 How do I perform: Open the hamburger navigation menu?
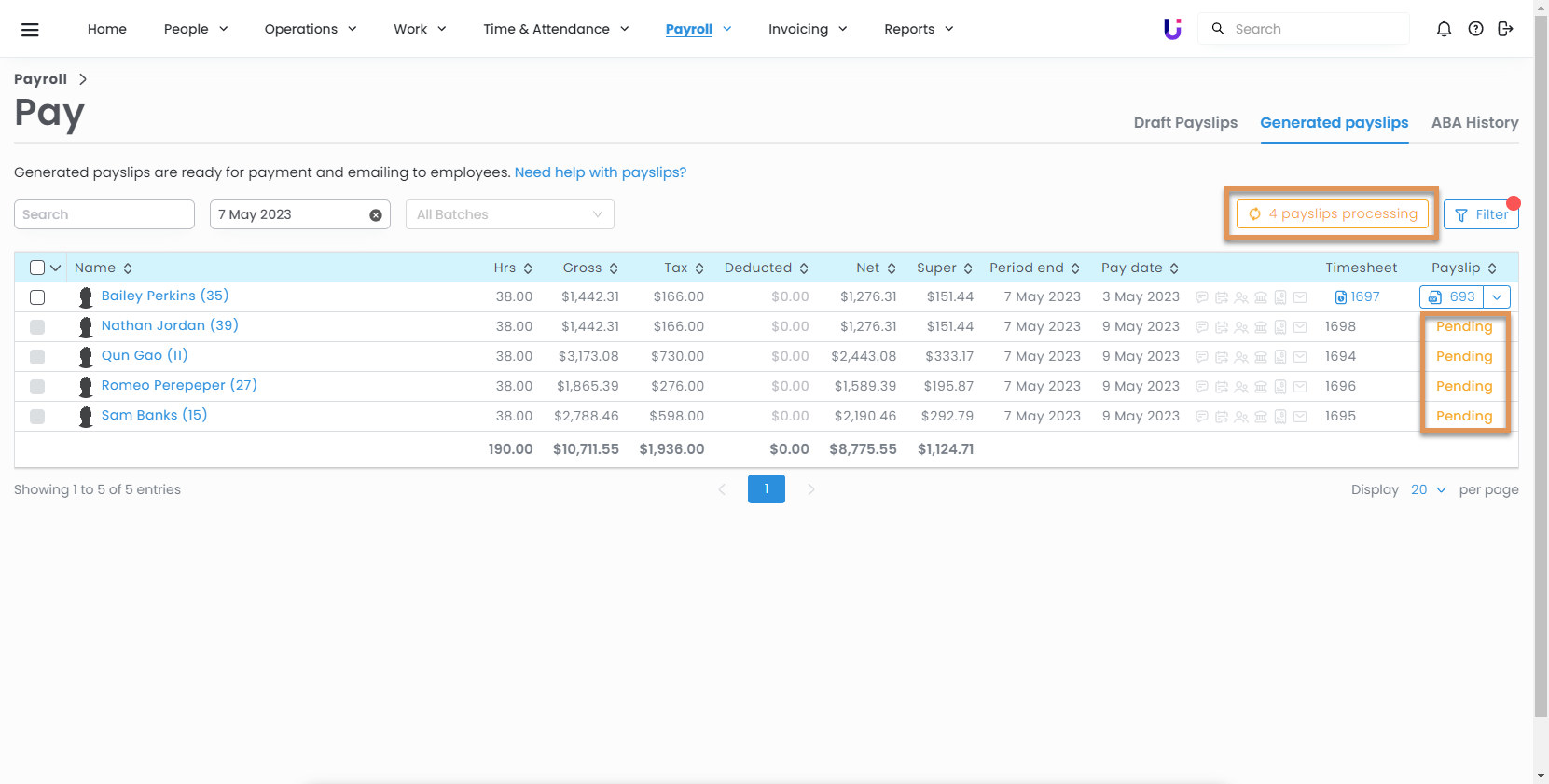coord(30,30)
